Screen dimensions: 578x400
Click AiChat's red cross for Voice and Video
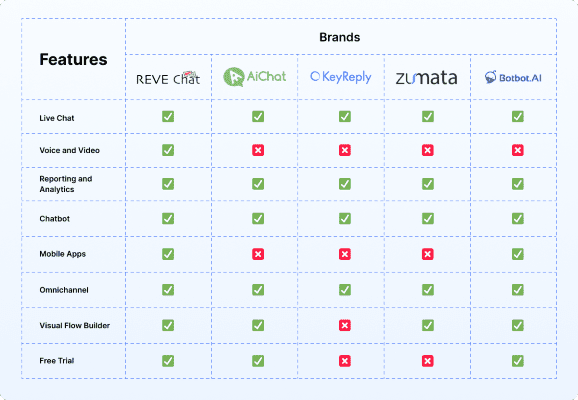click(258, 150)
